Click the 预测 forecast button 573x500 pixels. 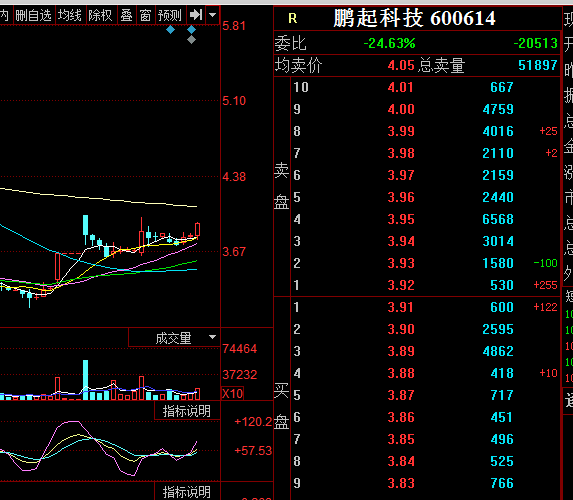(170, 15)
